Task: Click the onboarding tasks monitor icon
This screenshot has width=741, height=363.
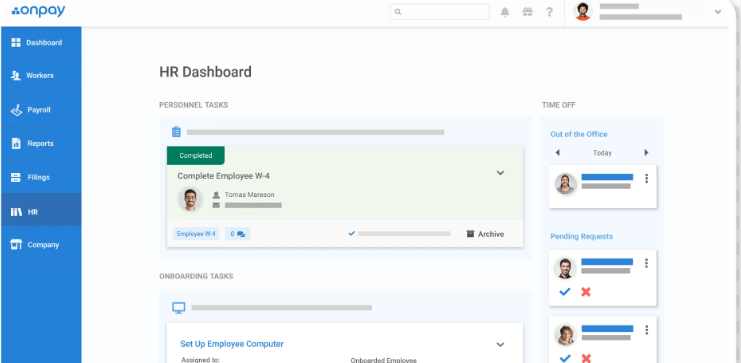Action: [179, 308]
